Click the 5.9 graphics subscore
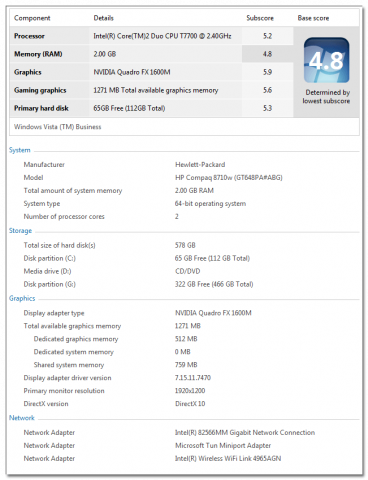 [267, 72]
